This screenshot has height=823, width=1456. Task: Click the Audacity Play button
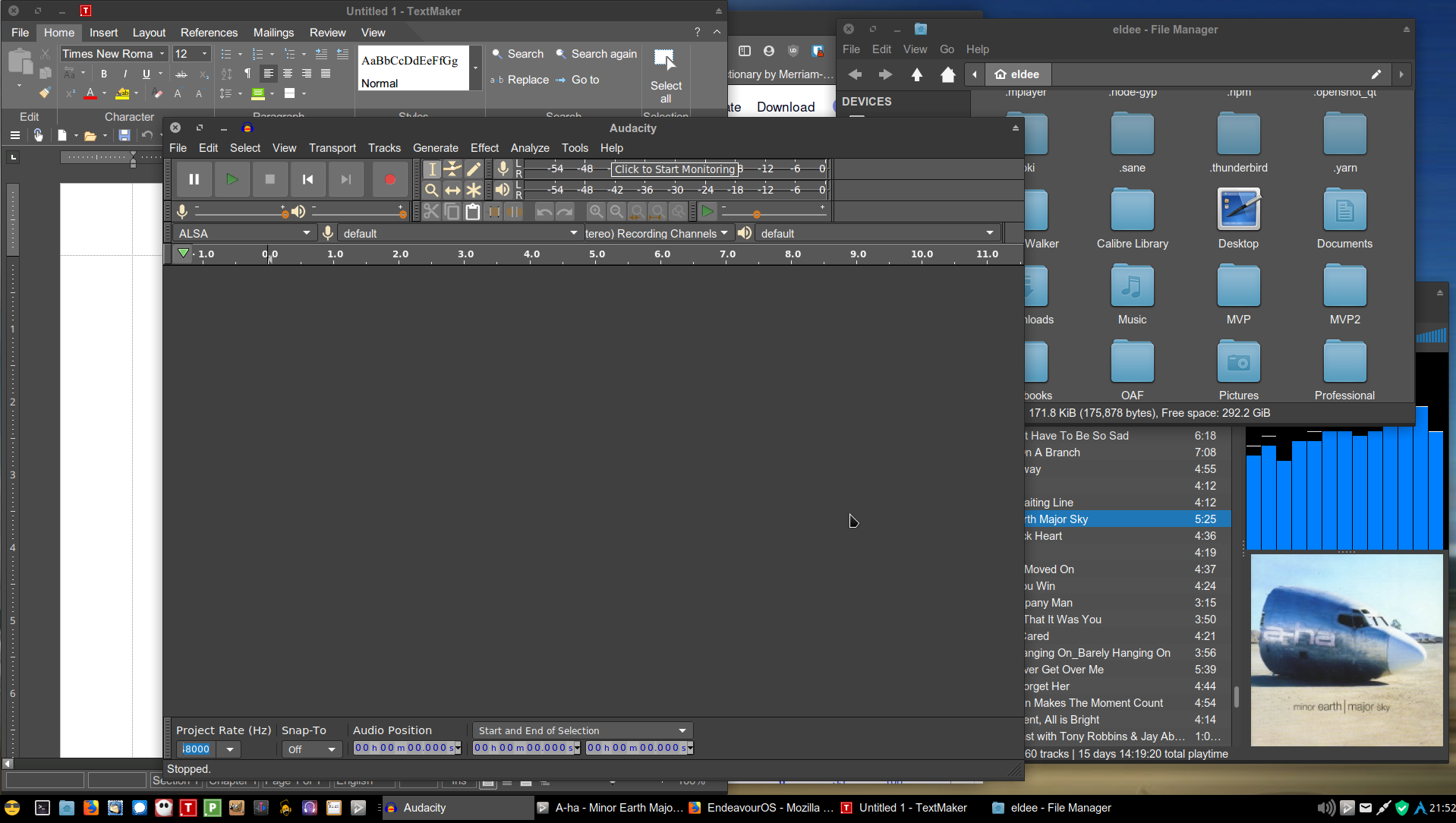pyautogui.click(x=232, y=179)
